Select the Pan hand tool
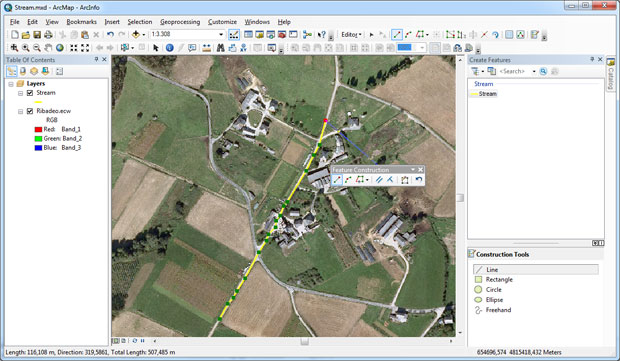 point(48,48)
